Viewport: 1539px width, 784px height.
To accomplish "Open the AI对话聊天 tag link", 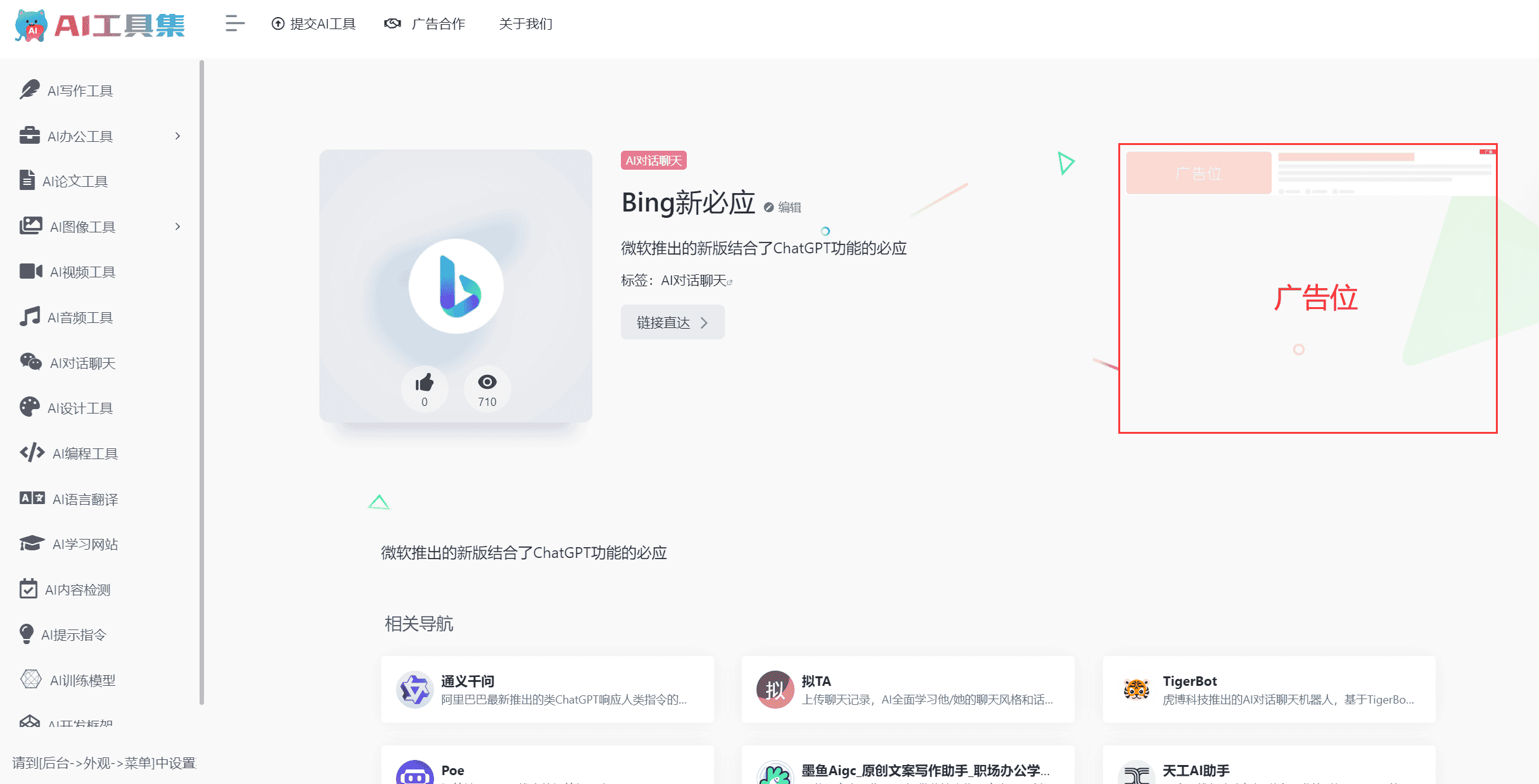I will click(696, 281).
